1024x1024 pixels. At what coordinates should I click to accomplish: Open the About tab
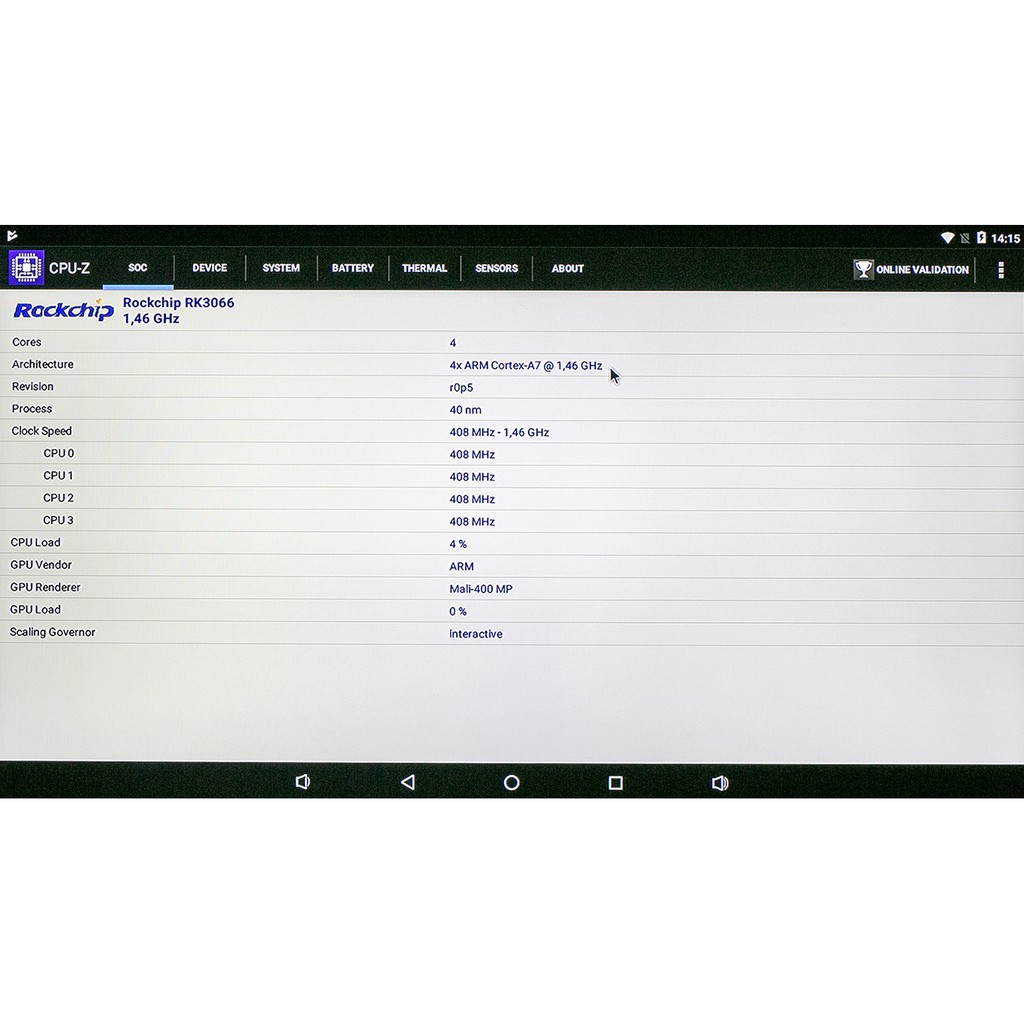(x=568, y=268)
